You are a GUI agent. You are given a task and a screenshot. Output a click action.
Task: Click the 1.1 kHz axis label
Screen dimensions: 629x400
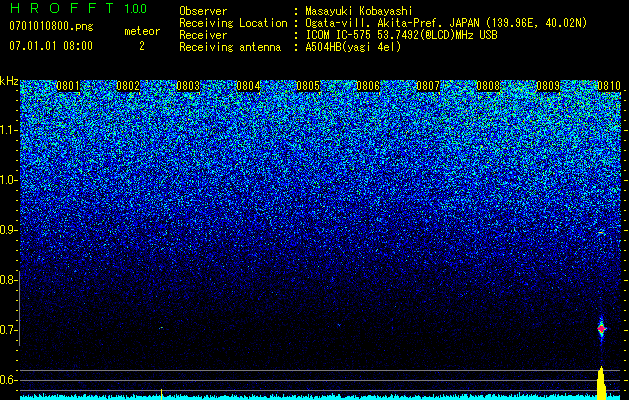(x=8, y=130)
